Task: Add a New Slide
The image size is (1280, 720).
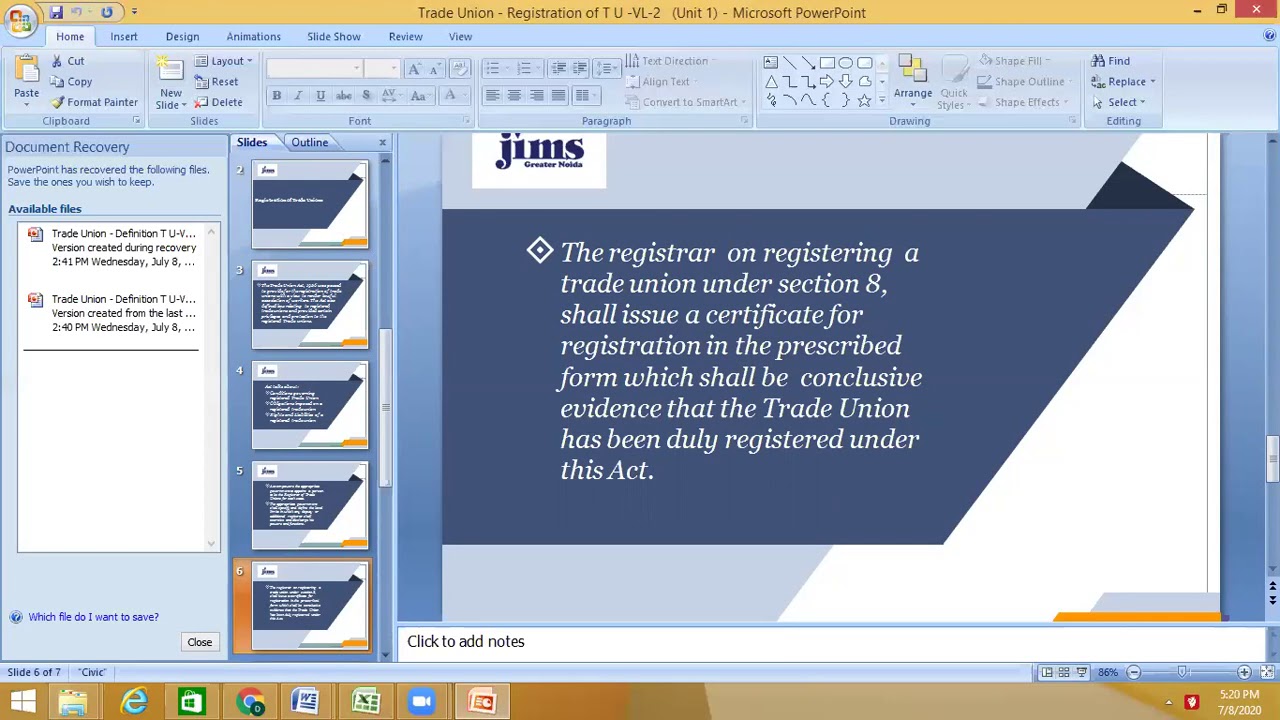Action: [x=171, y=82]
